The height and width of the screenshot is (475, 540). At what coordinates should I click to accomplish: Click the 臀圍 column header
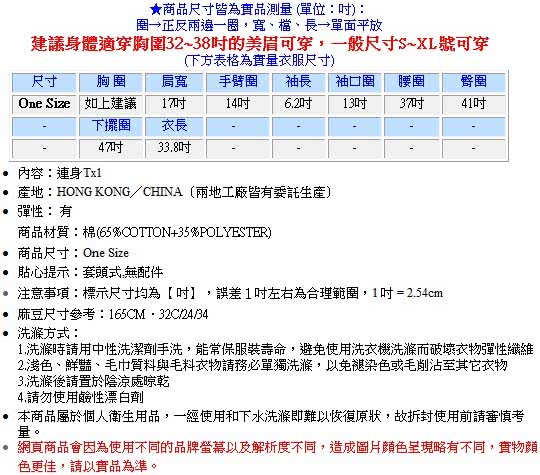[x=474, y=82]
